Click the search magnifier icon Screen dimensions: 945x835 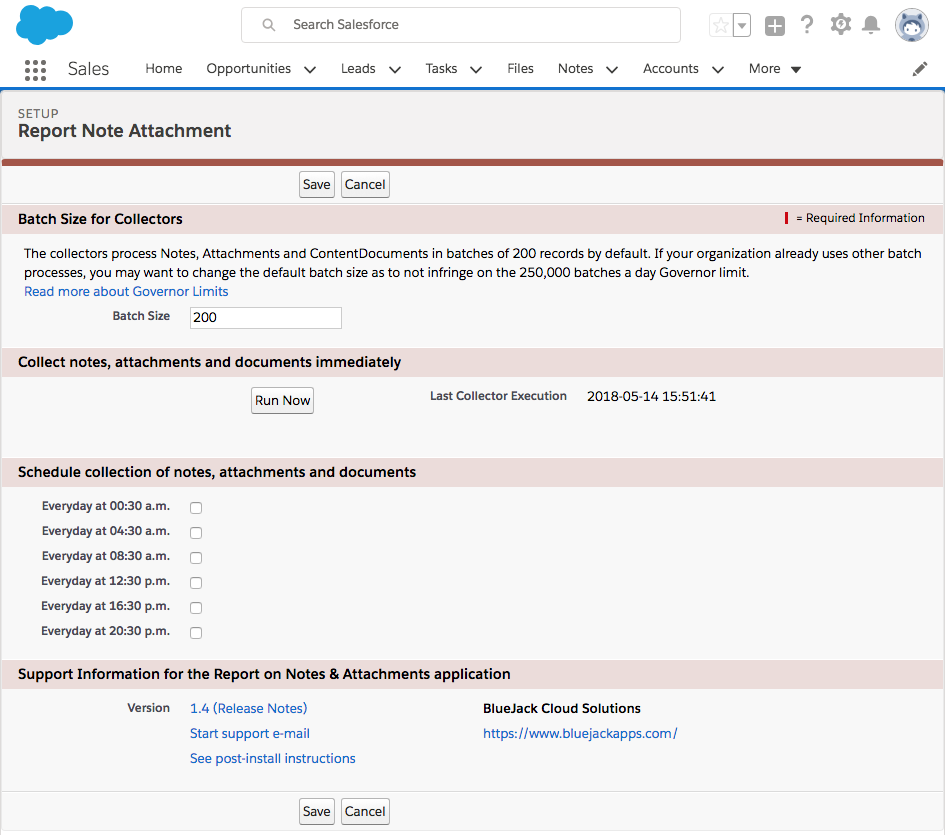pyautogui.click(x=269, y=25)
